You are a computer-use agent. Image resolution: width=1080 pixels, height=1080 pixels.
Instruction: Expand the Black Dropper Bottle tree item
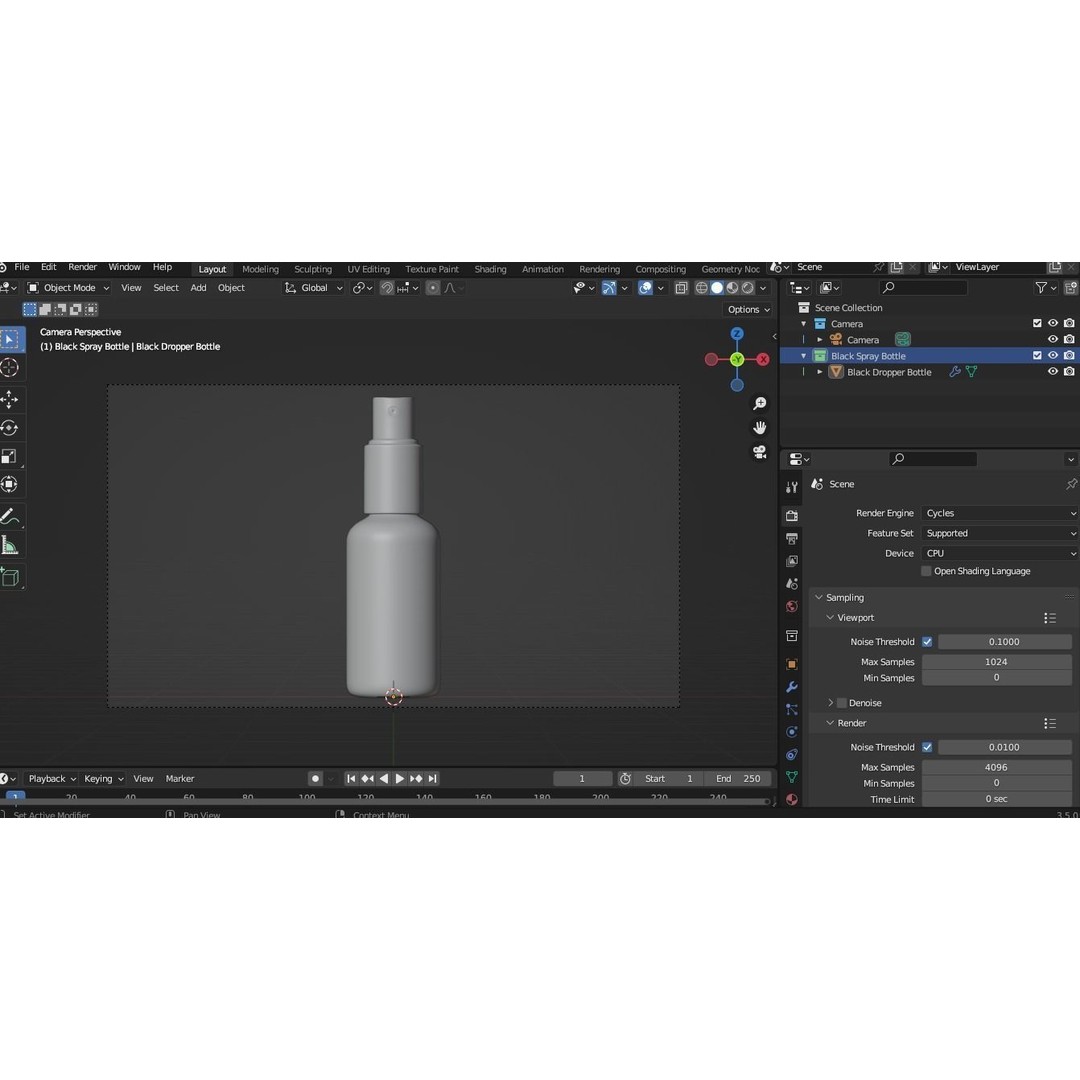pyautogui.click(x=820, y=372)
